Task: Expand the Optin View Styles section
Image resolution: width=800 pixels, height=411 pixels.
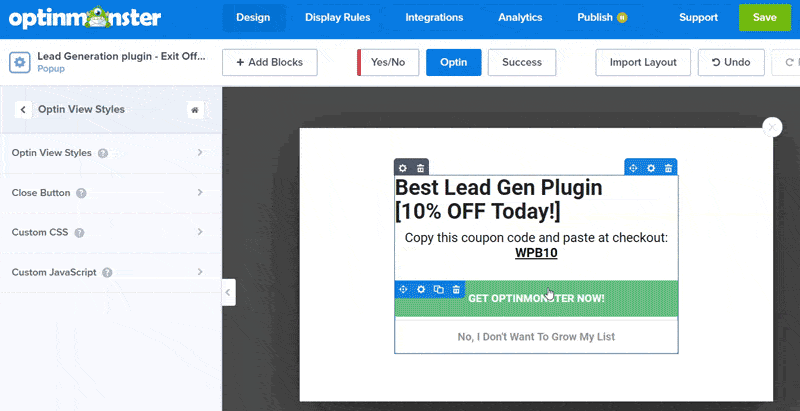Action: coord(110,153)
